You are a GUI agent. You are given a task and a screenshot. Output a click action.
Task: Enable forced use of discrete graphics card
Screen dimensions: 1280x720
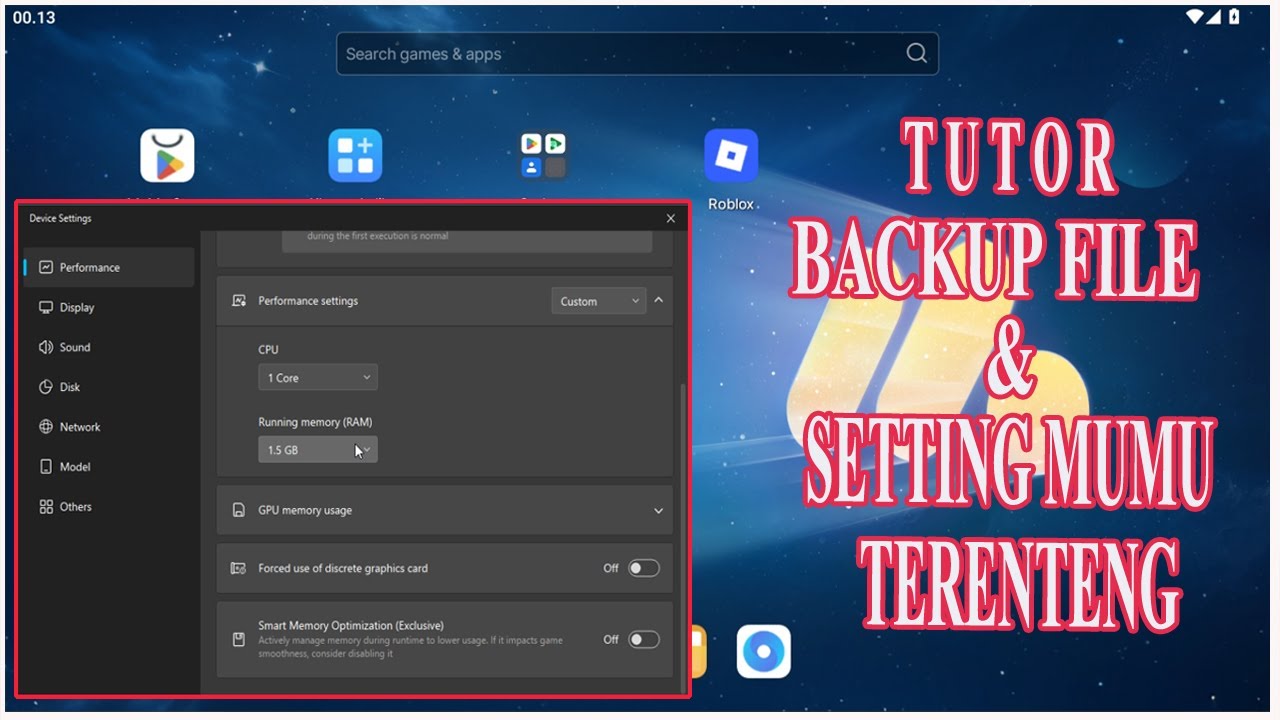tap(644, 568)
